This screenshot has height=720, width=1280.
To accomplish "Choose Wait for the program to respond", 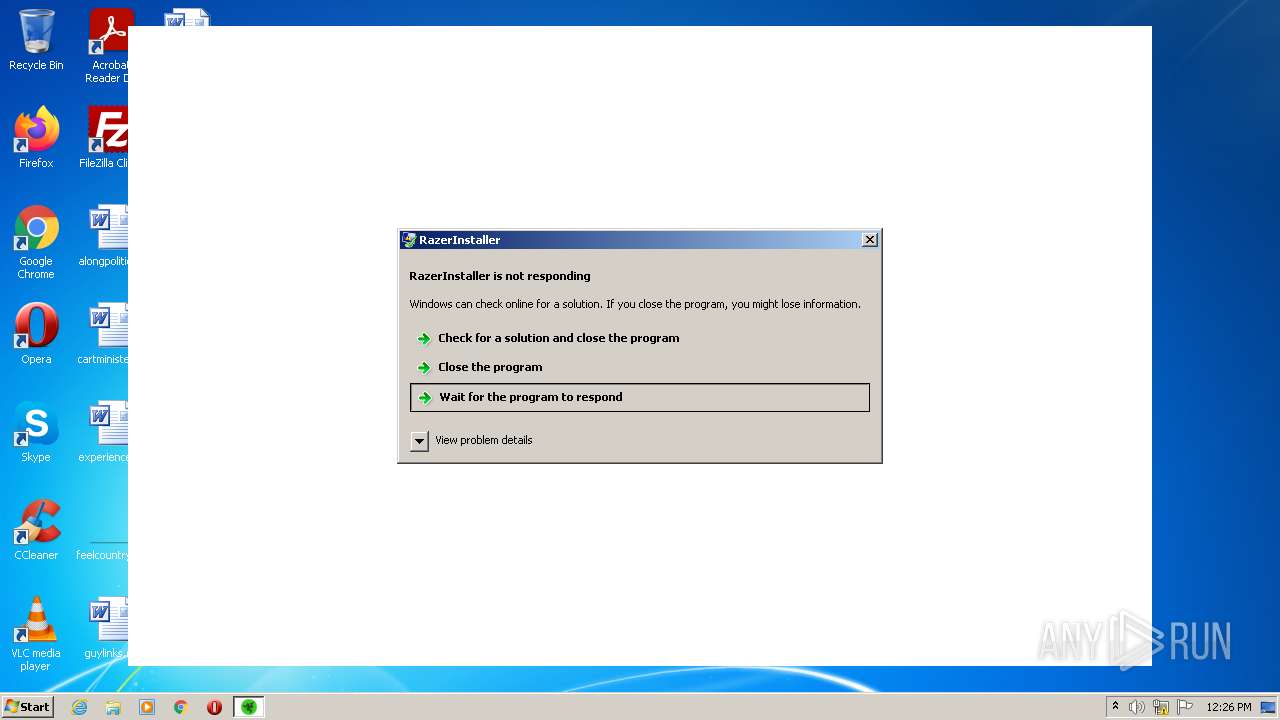I will 640,397.
